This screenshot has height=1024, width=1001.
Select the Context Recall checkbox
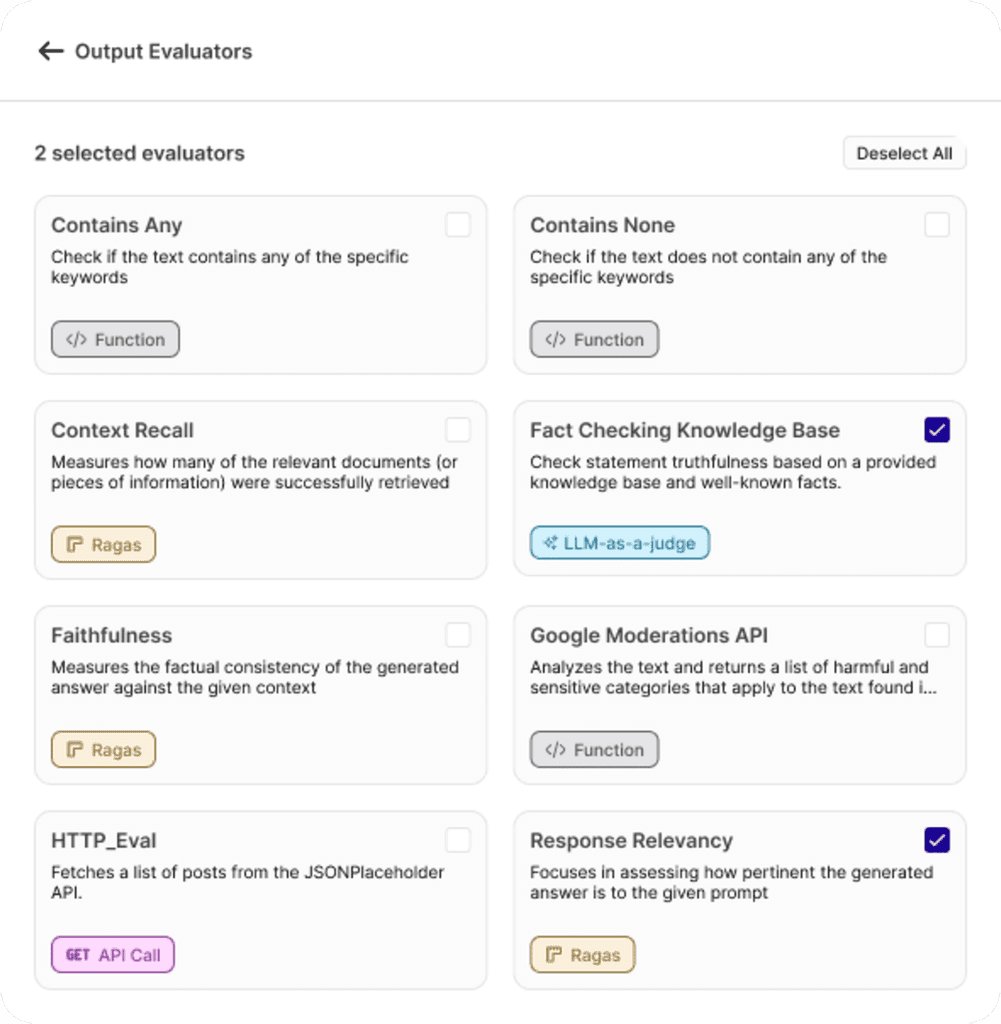[x=458, y=430]
